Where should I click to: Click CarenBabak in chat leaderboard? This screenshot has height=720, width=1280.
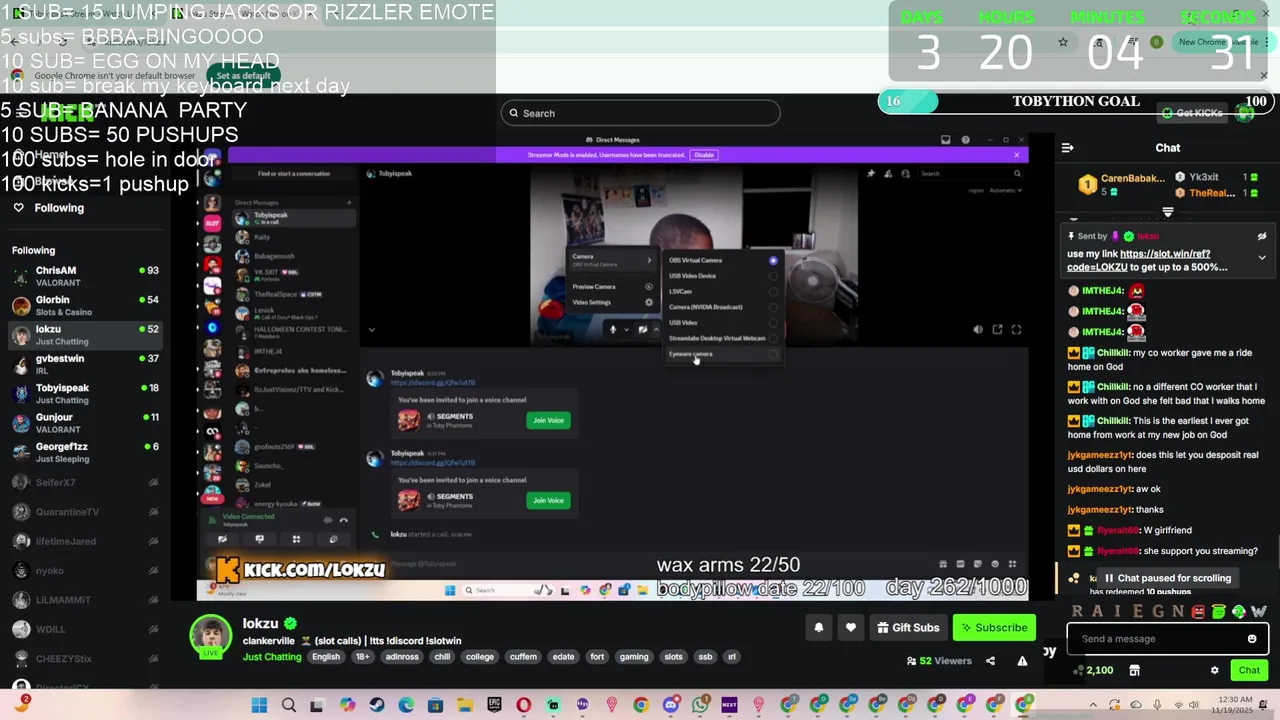click(1133, 178)
